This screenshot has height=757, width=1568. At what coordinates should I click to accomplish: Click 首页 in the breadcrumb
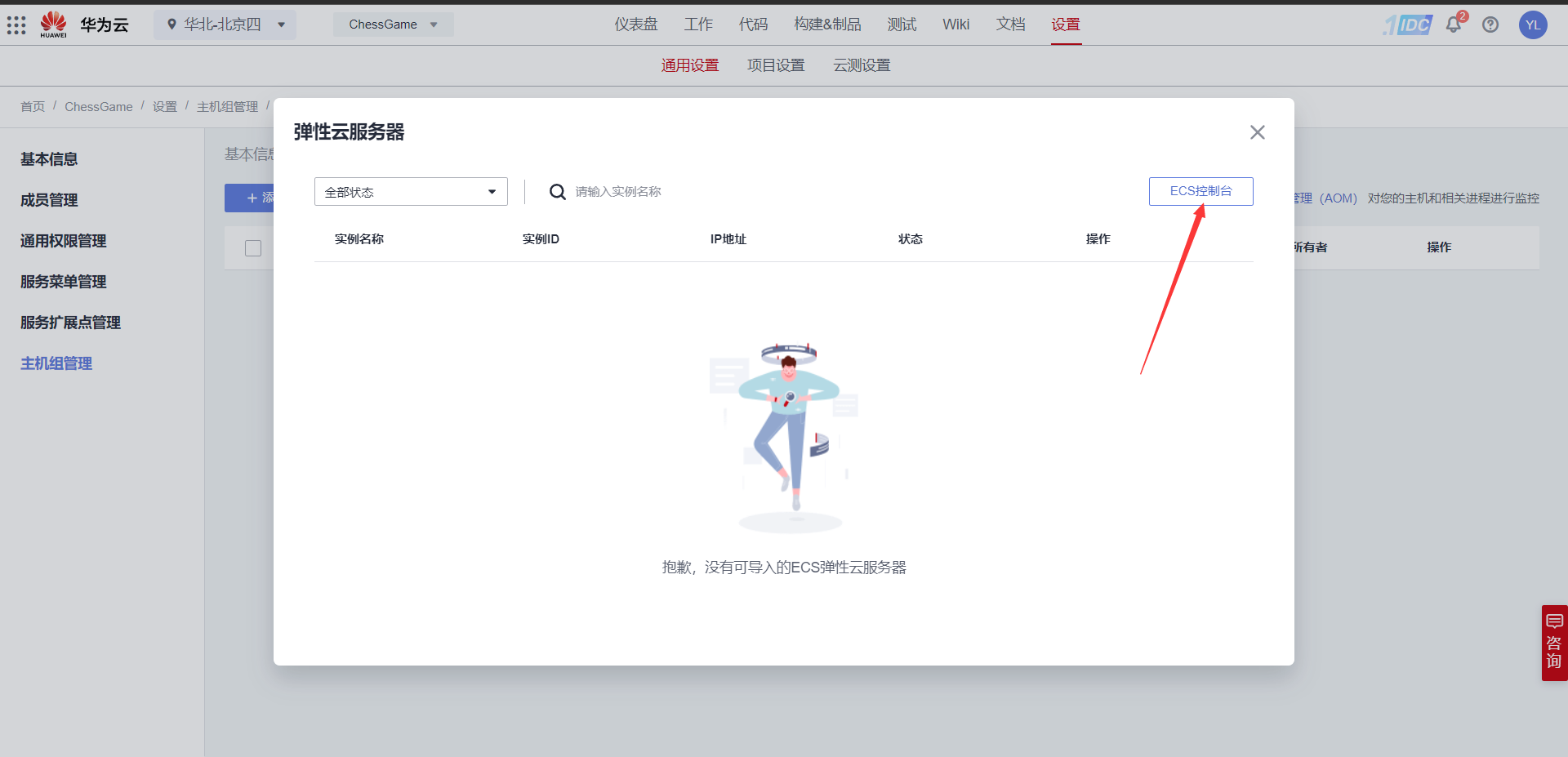(32, 106)
